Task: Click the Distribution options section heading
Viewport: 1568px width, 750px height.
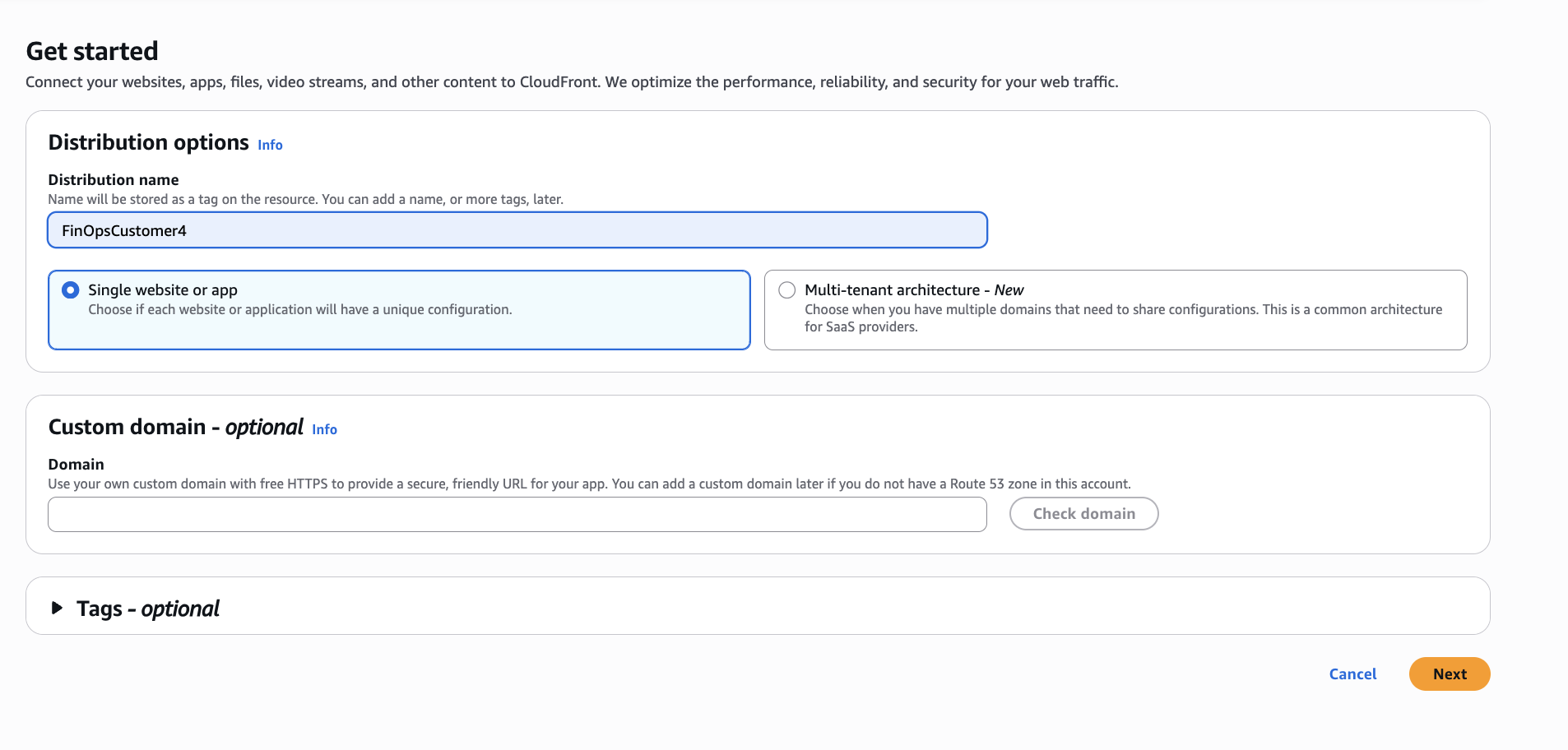Action: pyautogui.click(x=148, y=142)
